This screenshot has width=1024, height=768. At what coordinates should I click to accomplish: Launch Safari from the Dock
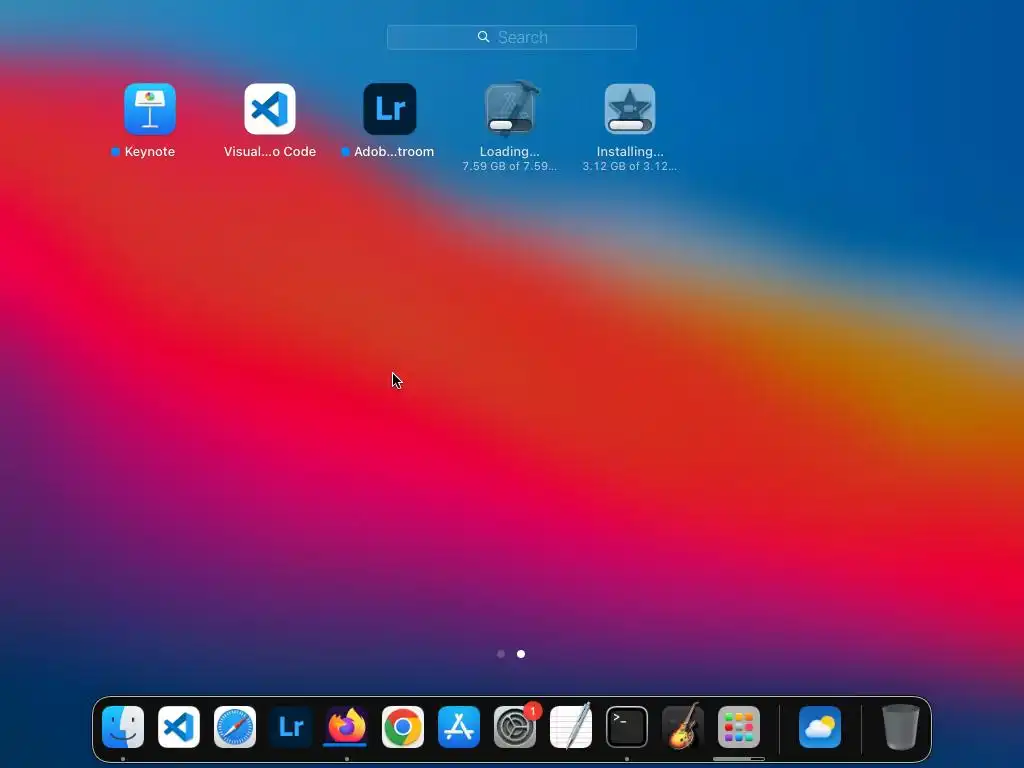click(x=235, y=727)
